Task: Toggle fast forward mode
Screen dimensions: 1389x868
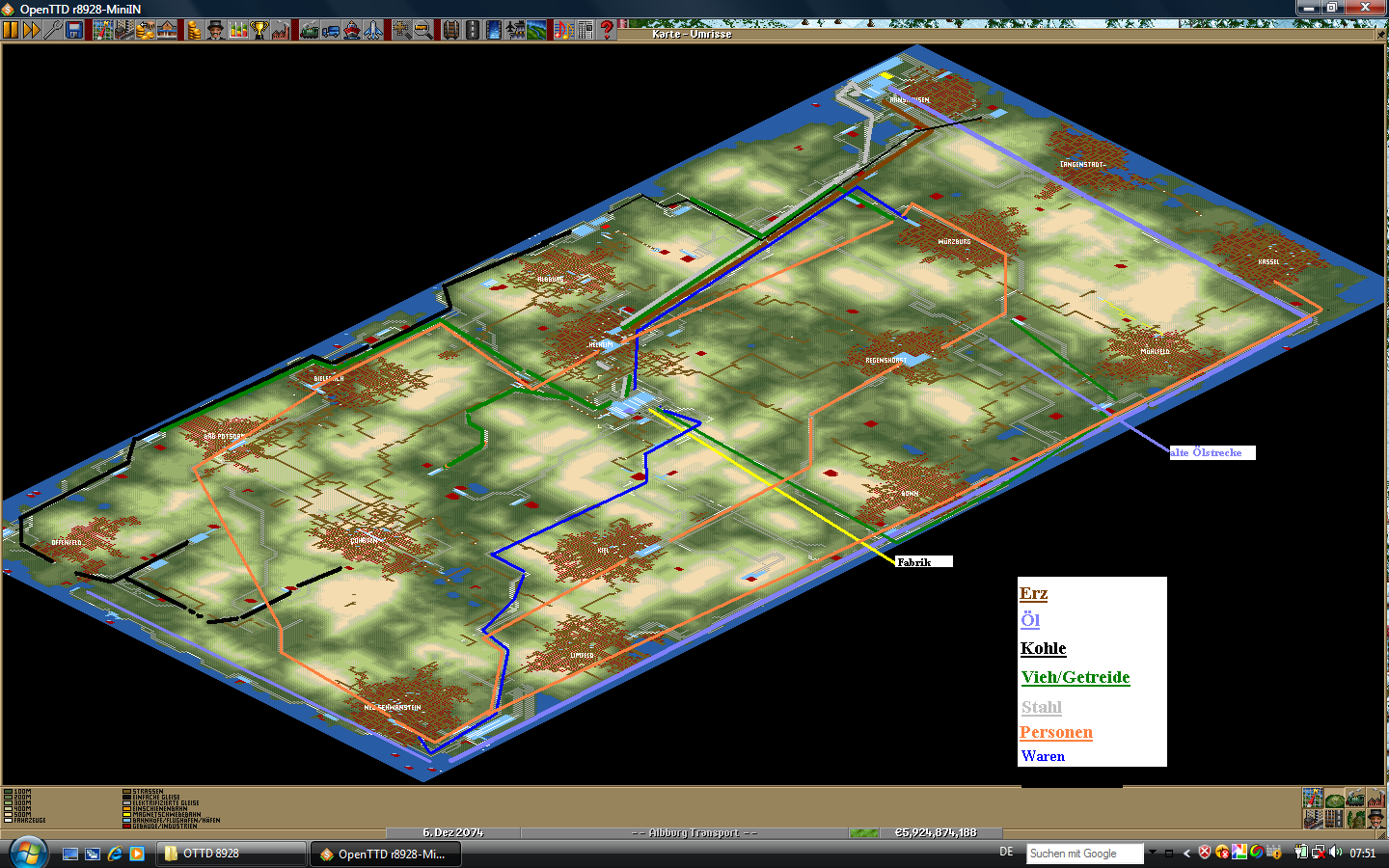Action: tap(32, 30)
